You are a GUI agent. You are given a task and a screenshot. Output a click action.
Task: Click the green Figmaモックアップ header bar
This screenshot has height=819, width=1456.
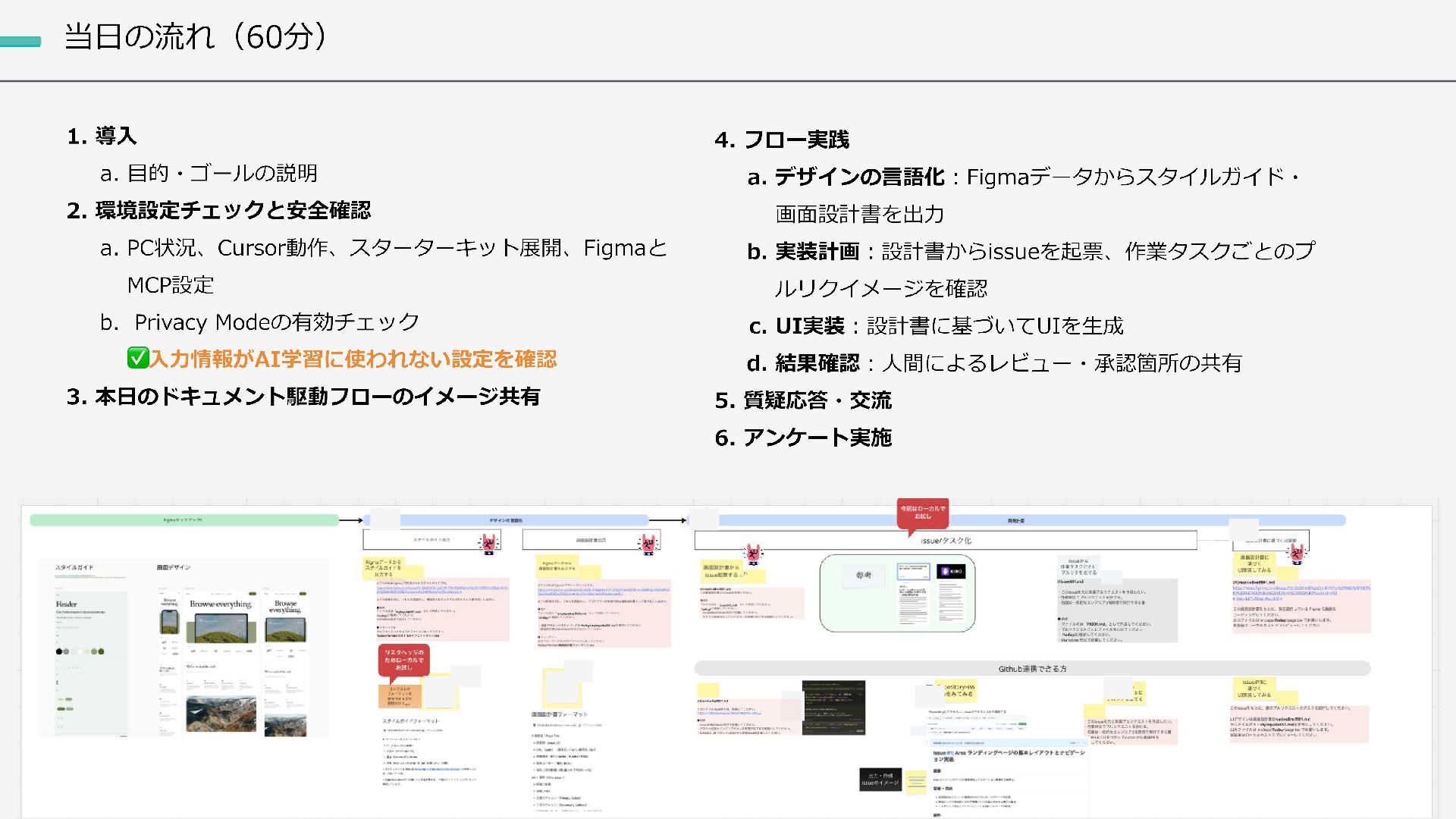(184, 520)
